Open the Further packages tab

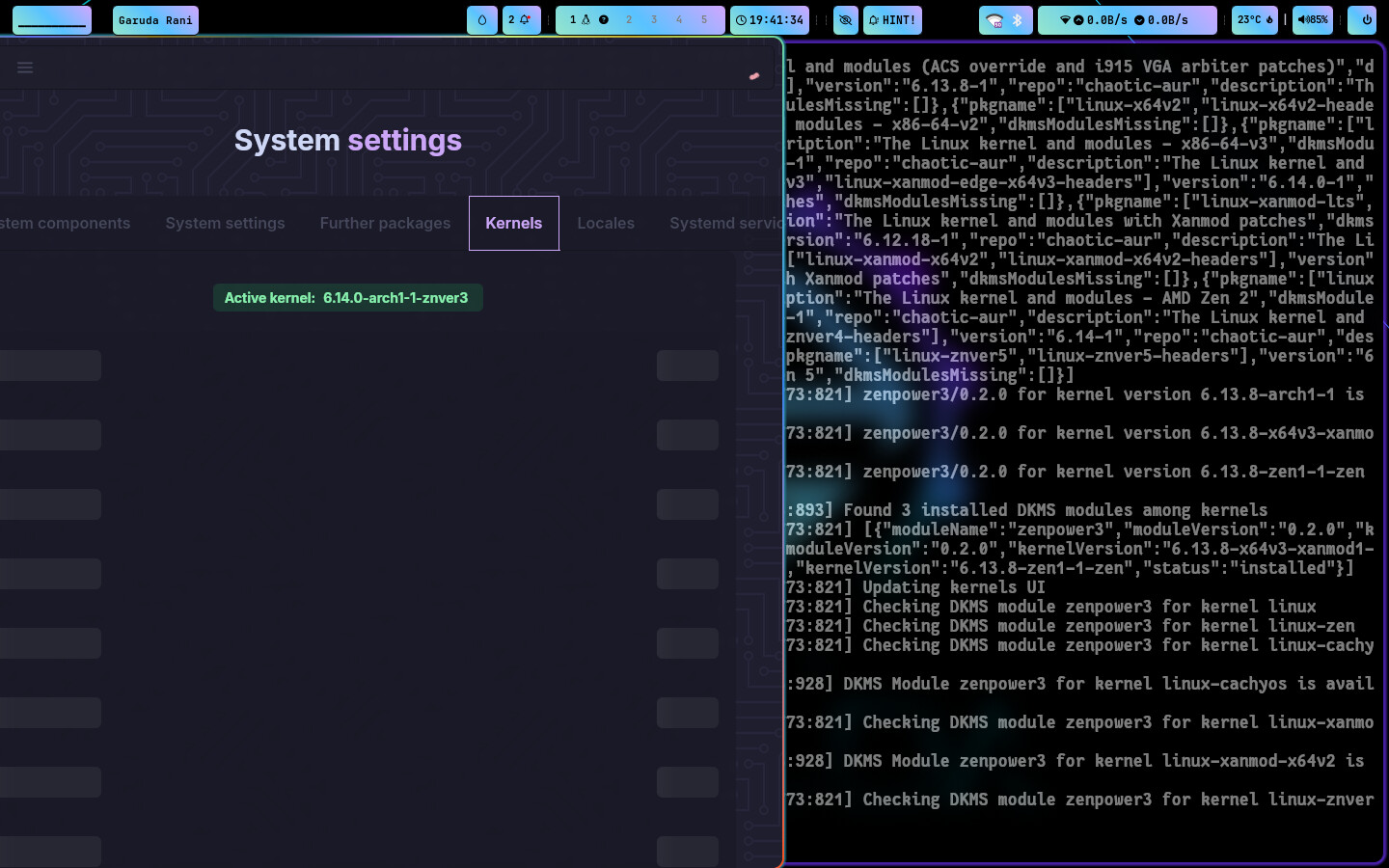pos(385,223)
